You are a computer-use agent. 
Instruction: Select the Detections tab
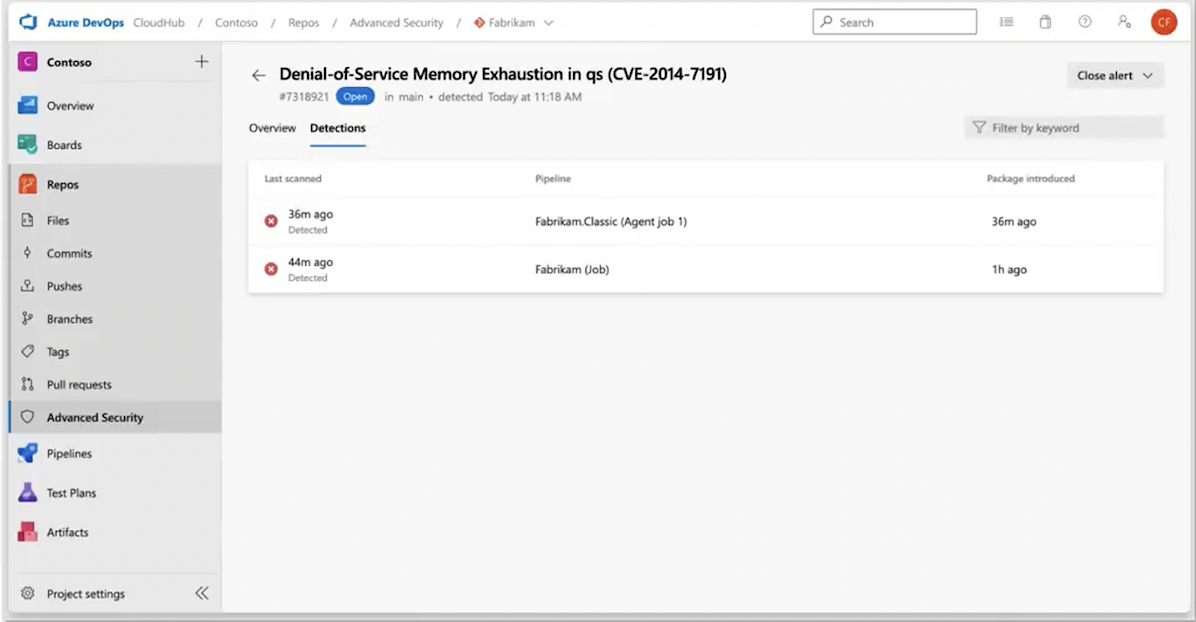coord(337,128)
